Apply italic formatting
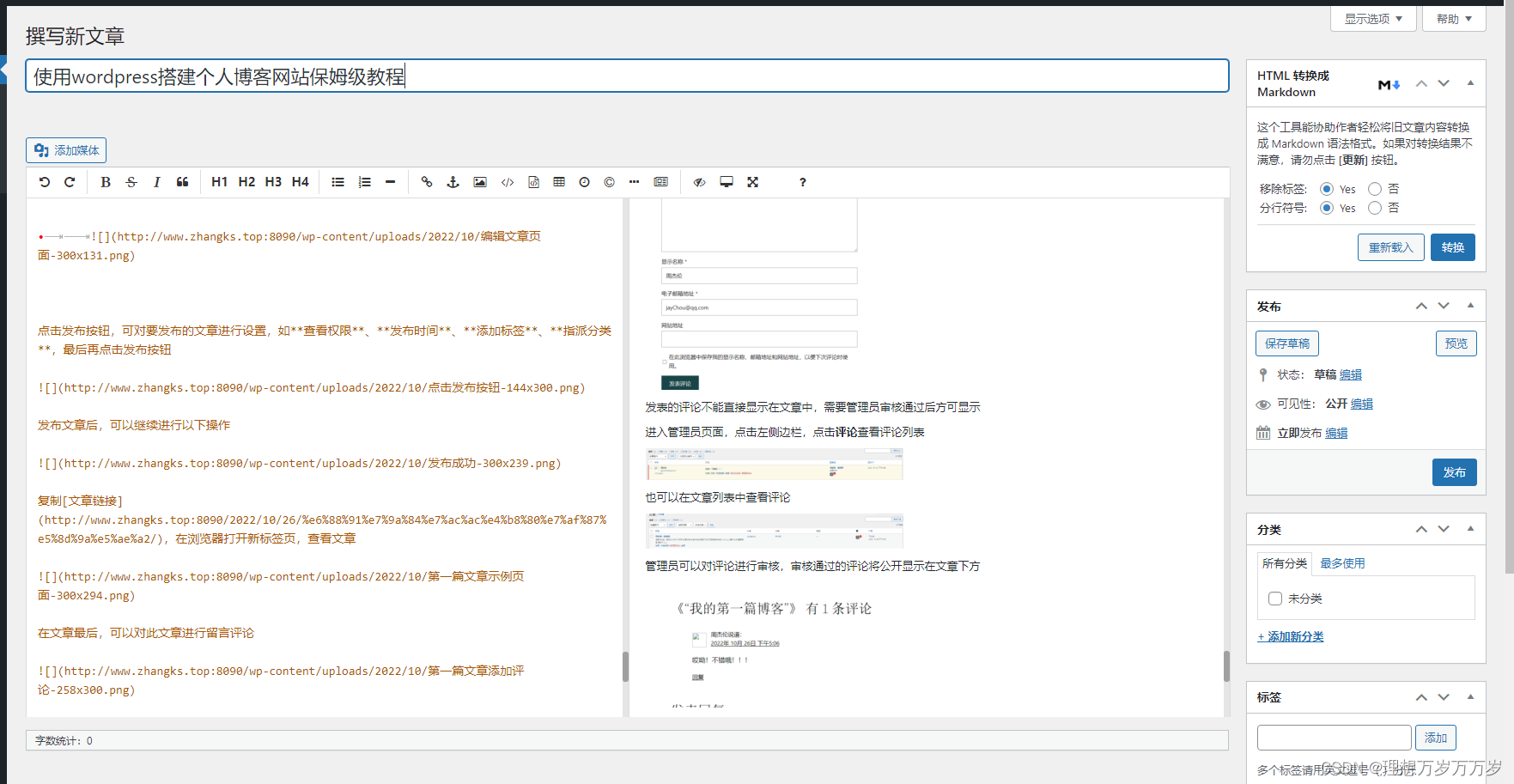This screenshot has width=1514, height=784. (156, 182)
